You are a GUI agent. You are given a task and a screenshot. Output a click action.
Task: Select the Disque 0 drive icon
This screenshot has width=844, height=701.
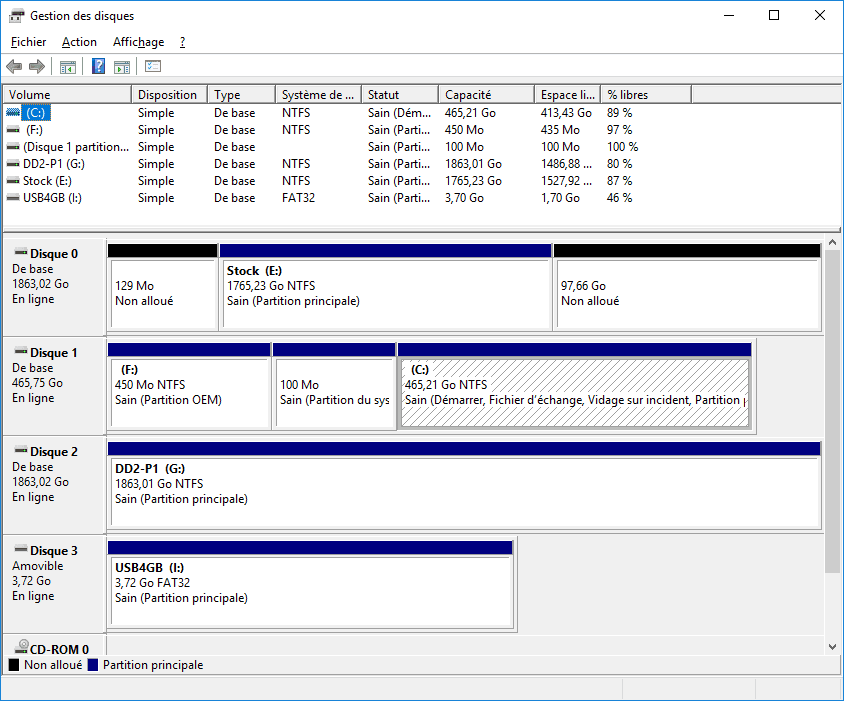pyautogui.click(x=20, y=254)
